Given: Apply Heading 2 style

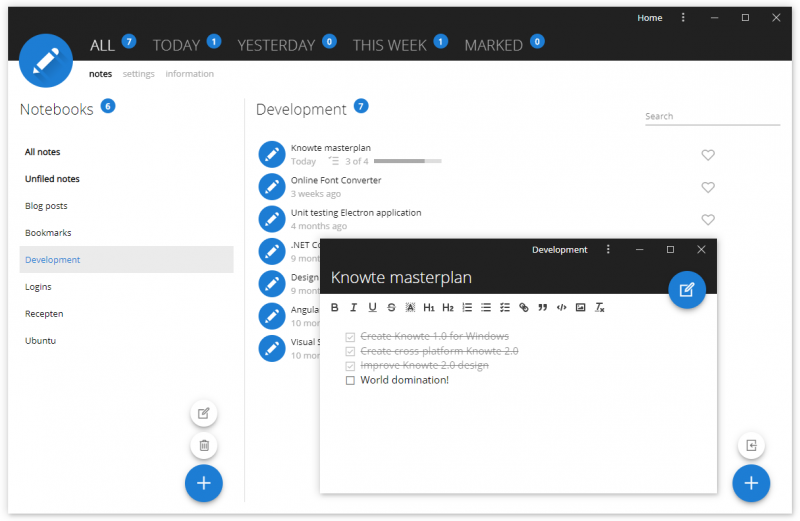Looking at the screenshot, I should click(448, 307).
